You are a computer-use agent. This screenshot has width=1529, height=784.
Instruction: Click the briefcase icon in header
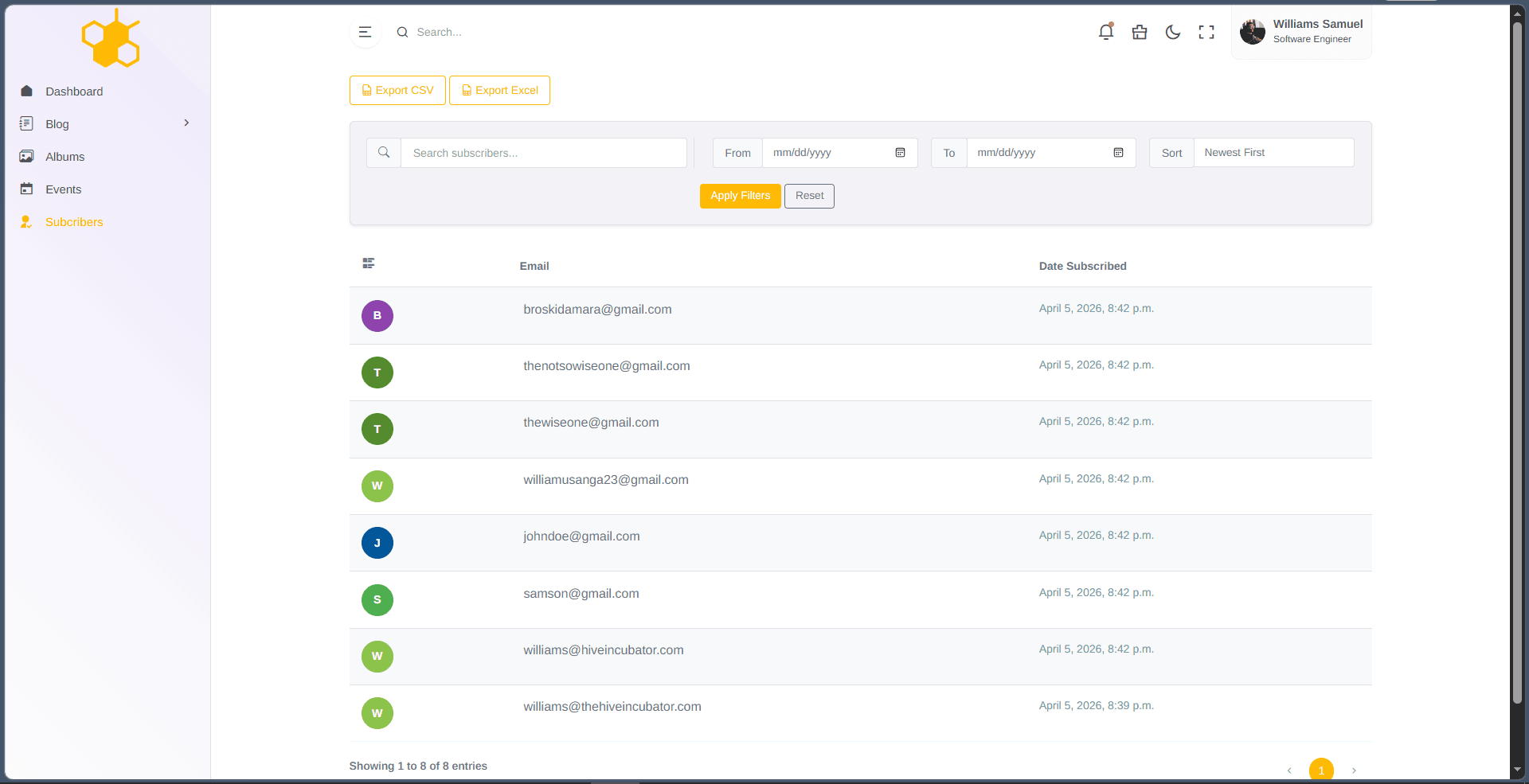coord(1140,32)
